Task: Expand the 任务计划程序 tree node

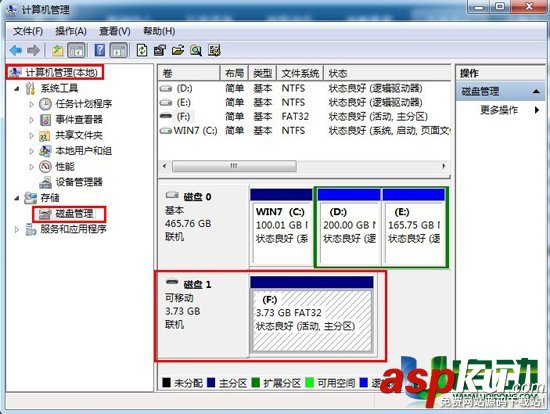Action: tap(32, 104)
